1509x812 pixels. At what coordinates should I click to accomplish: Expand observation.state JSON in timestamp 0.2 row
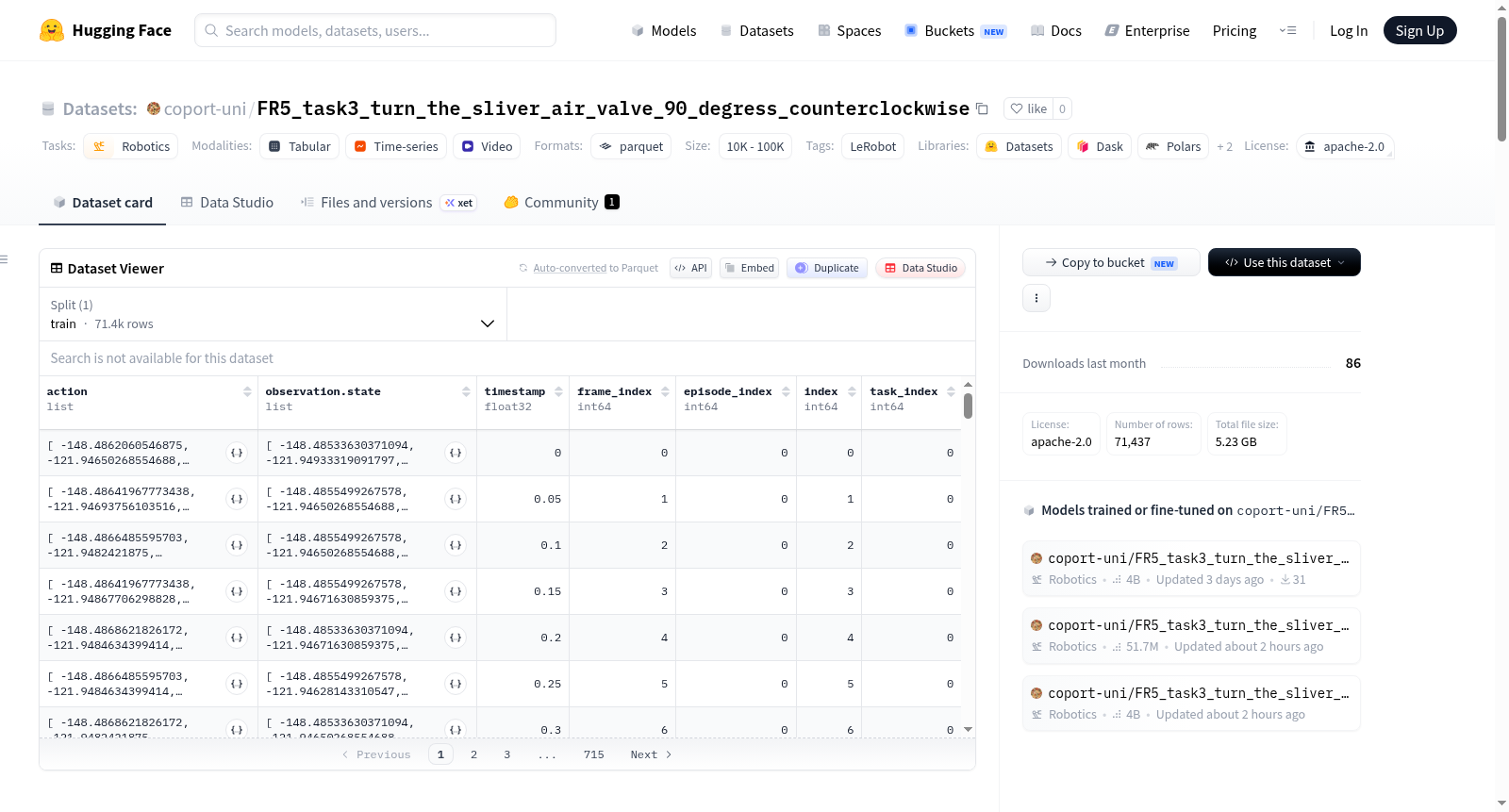pos(456,638)
